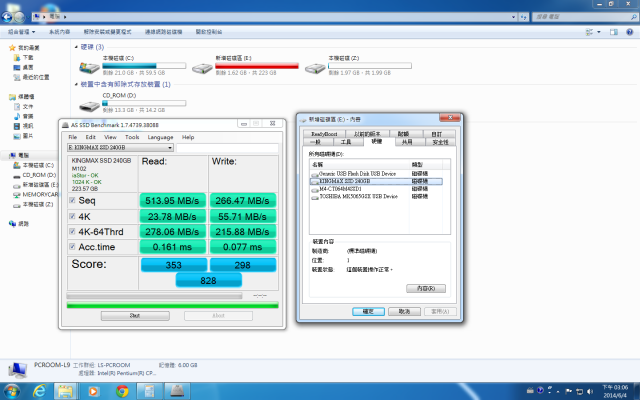
Task: Click the green progress bar in AS SSD
Action: tap(173, 305)
